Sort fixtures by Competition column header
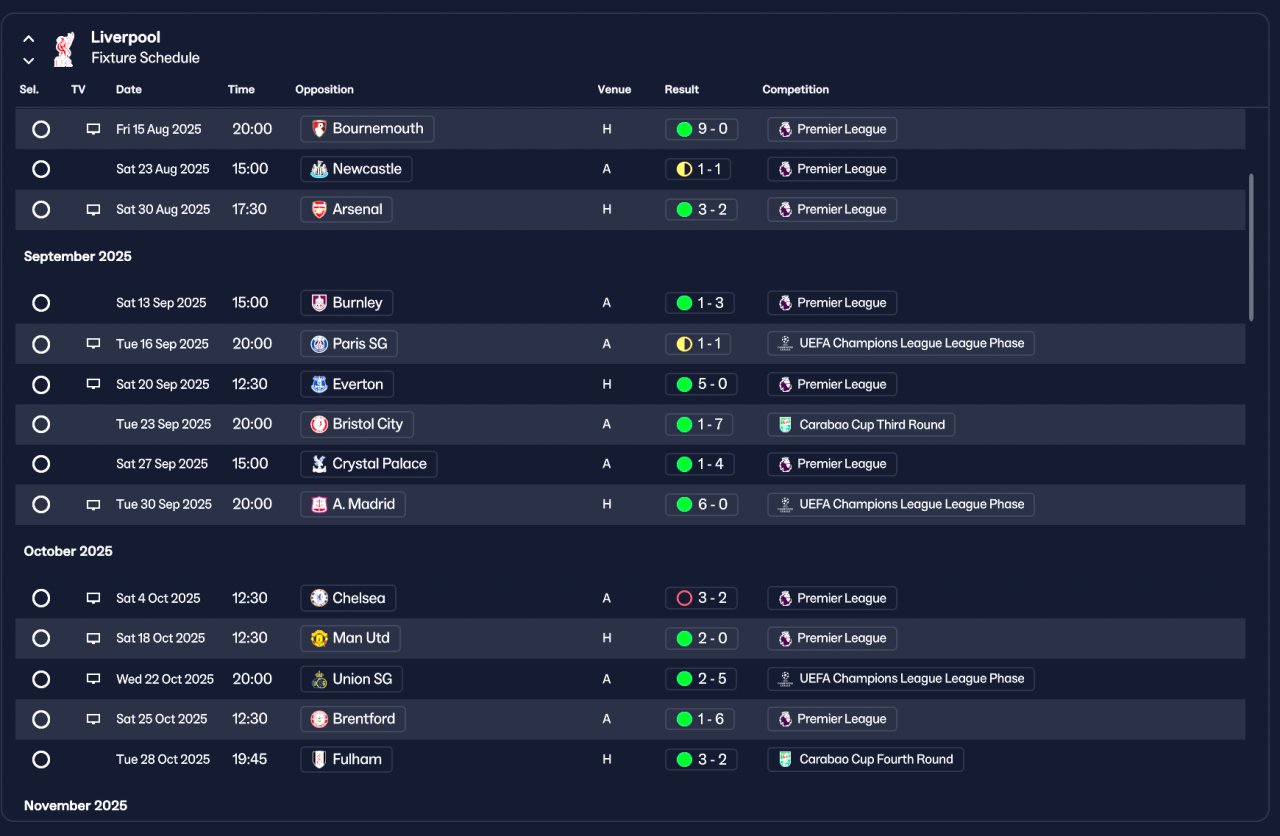The width and height of the screenshot is (1280, 836). (x=796, y=89)
